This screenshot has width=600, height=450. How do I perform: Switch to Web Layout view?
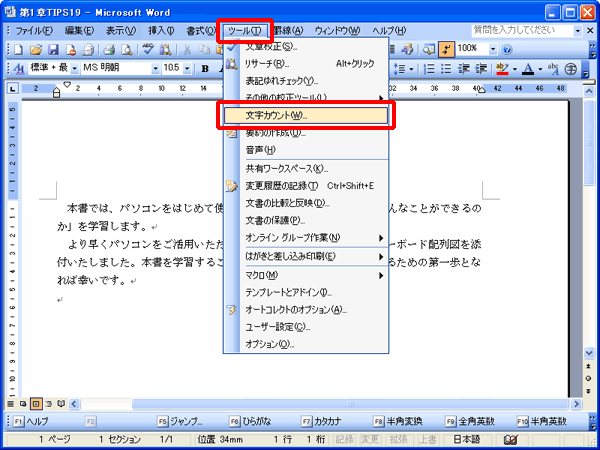pyautogui.click(x=23, y=404)
